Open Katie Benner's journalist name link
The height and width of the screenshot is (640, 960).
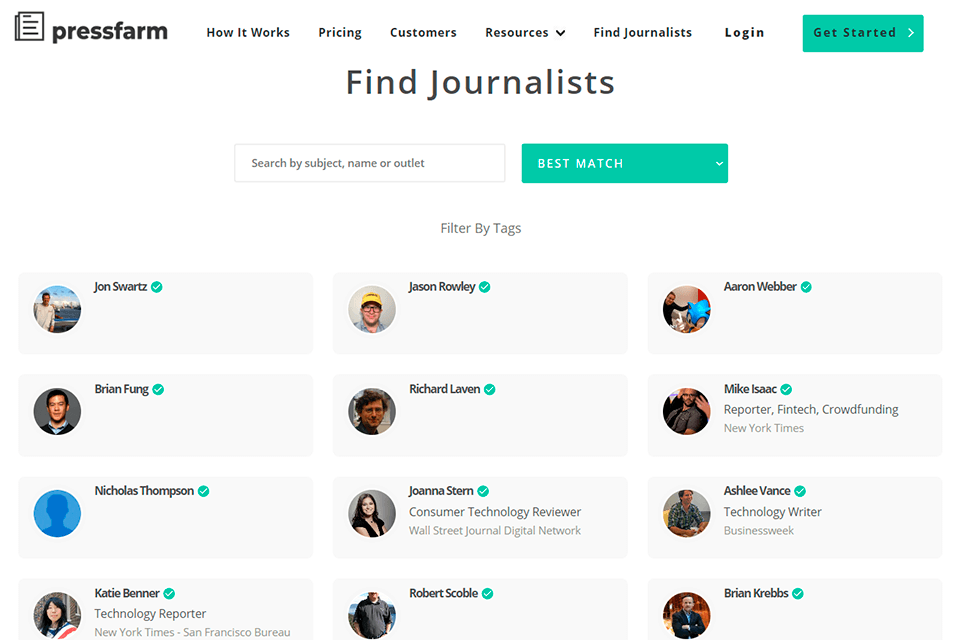(127, 593)
